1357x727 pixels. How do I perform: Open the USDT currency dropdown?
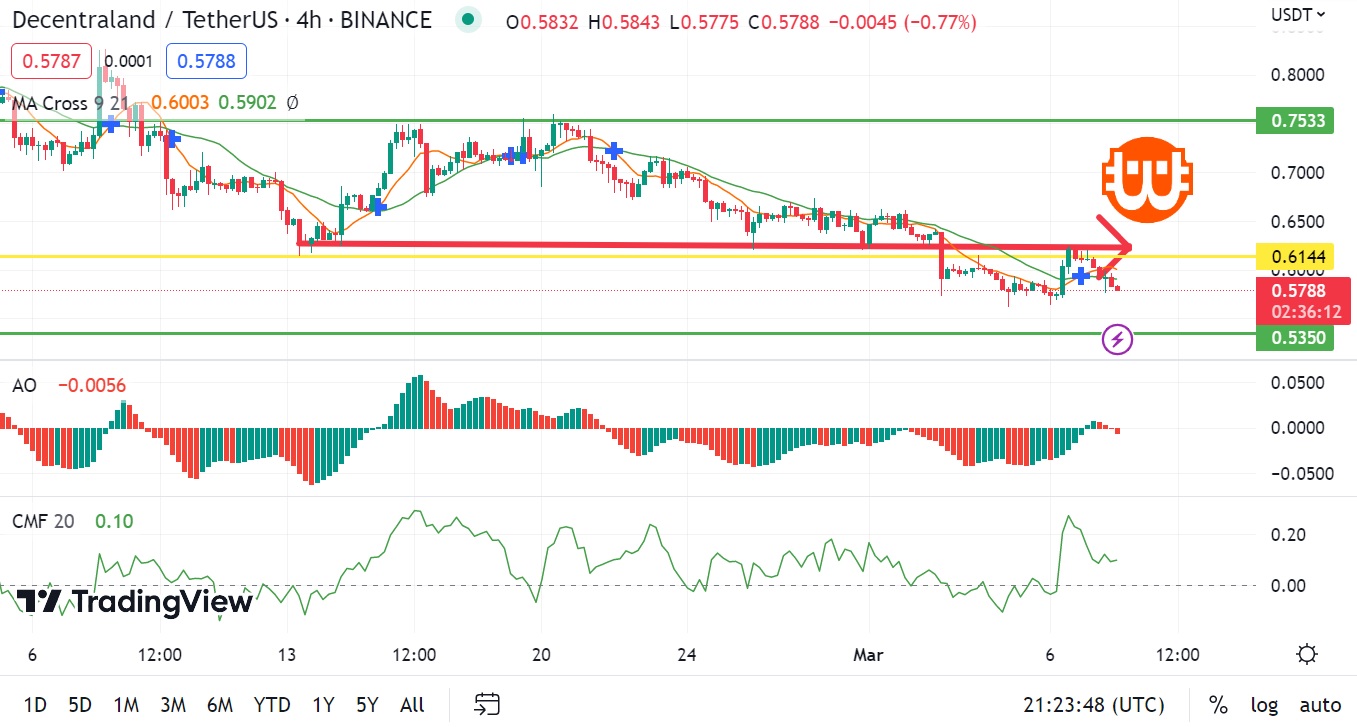[1298, 14]
